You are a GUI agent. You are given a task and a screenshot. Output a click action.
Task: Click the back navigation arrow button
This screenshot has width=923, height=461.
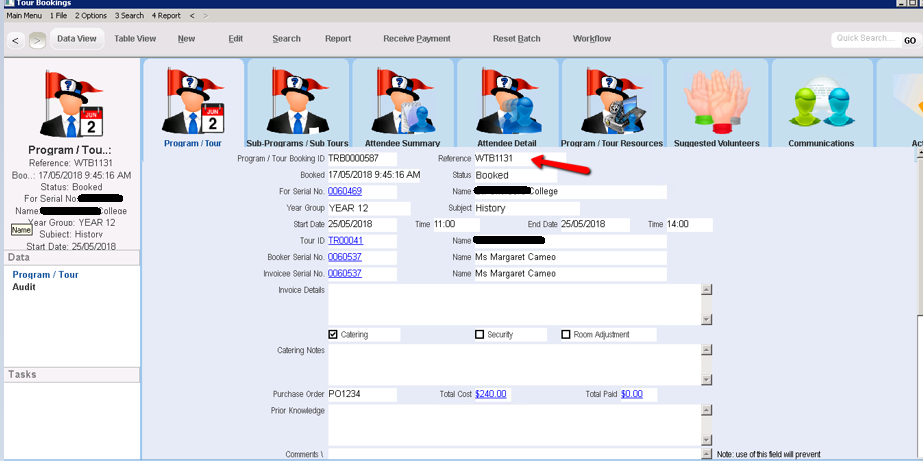coord(16,40)
